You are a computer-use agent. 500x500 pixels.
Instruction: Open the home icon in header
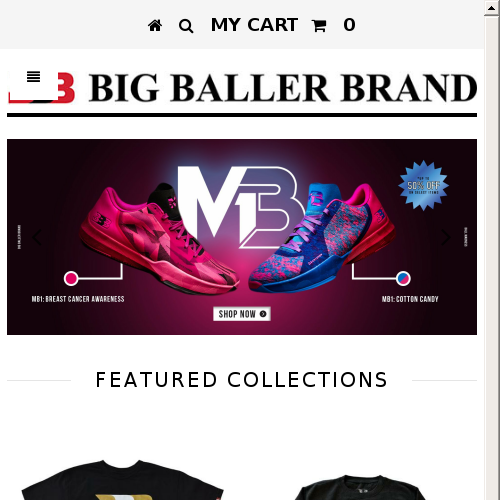(155, 26)
